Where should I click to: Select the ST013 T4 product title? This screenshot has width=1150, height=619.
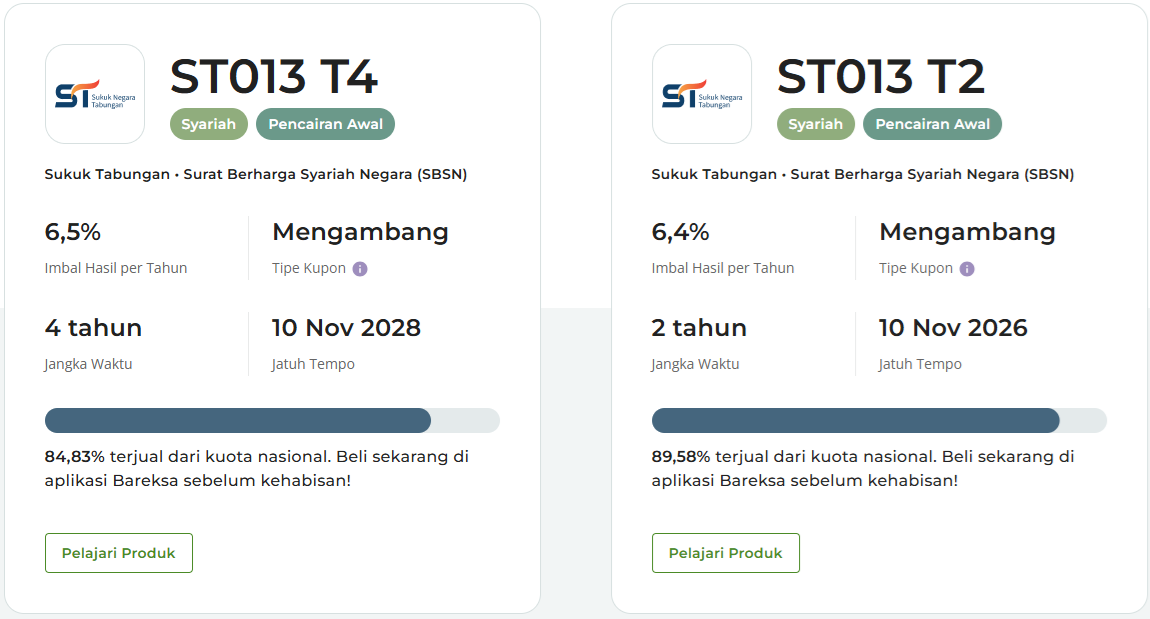pyautogui.click(x=274, y=77)
